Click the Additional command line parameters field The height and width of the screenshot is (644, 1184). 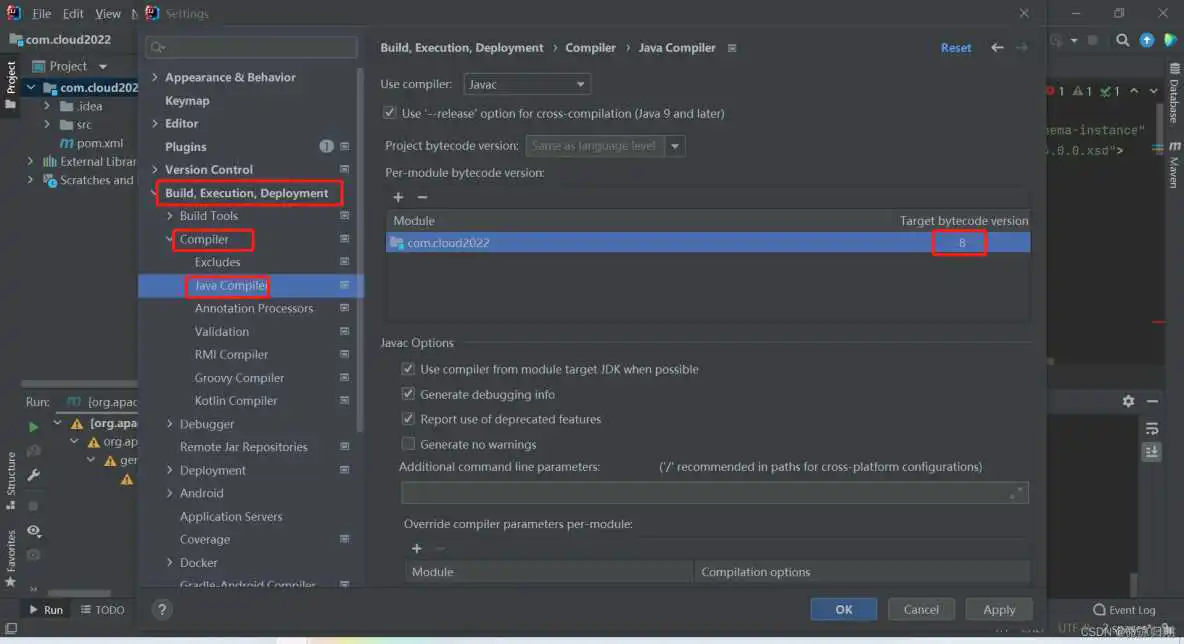click(705, 493)
